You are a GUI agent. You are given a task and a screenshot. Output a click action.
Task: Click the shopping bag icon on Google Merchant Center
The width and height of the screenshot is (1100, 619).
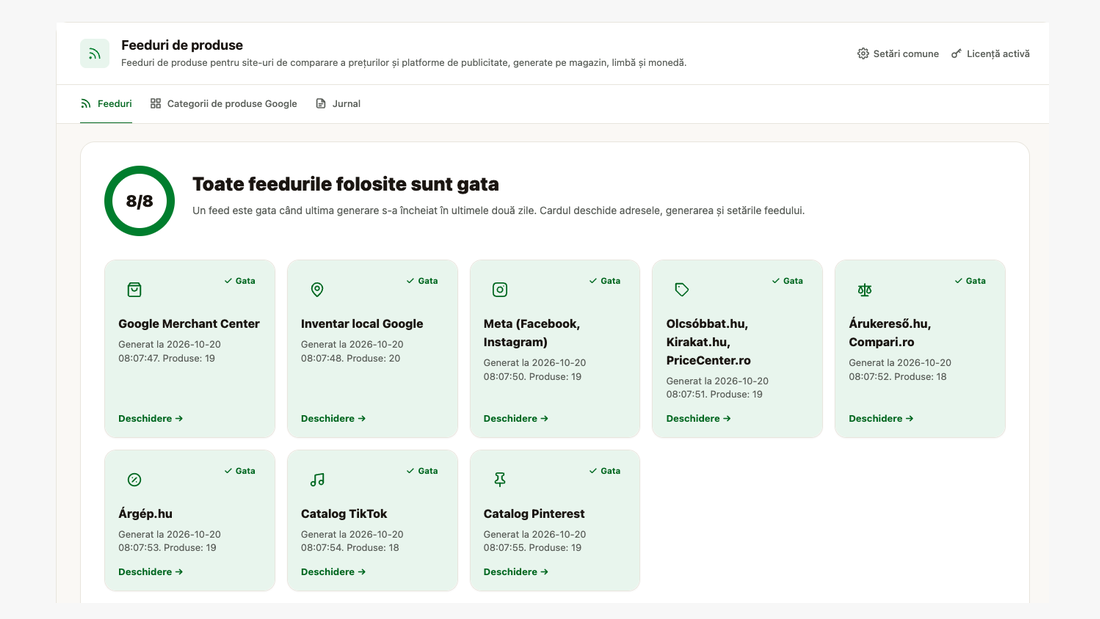[x=134, y=290]
